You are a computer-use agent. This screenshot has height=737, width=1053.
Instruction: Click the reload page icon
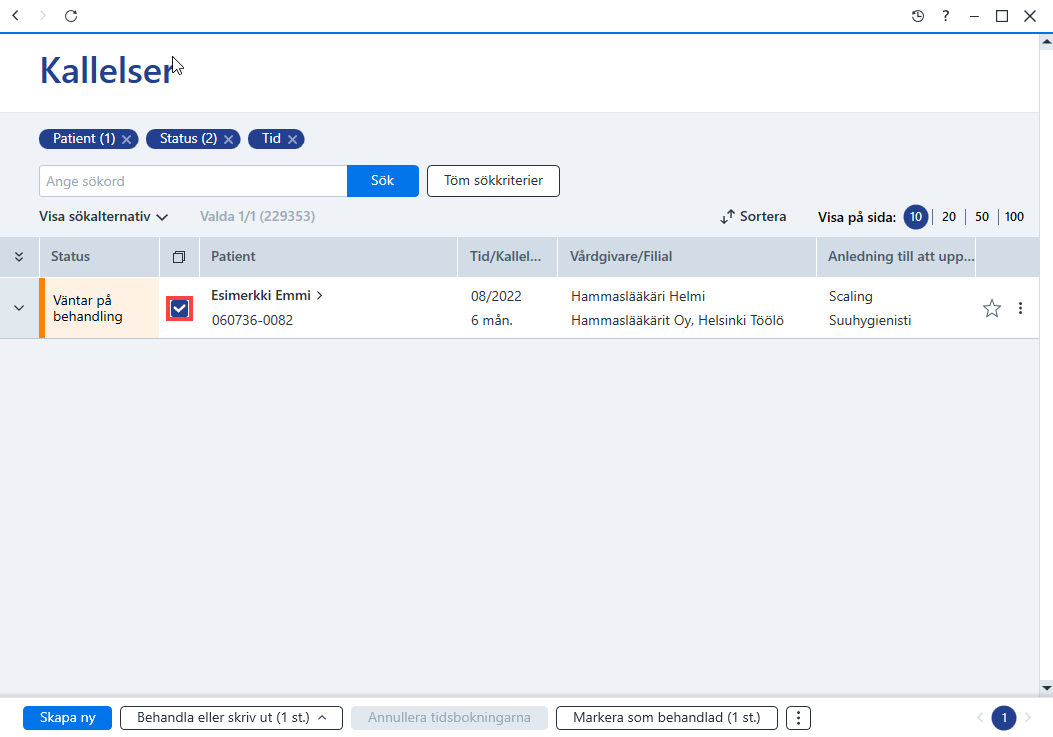pos(71,15)
